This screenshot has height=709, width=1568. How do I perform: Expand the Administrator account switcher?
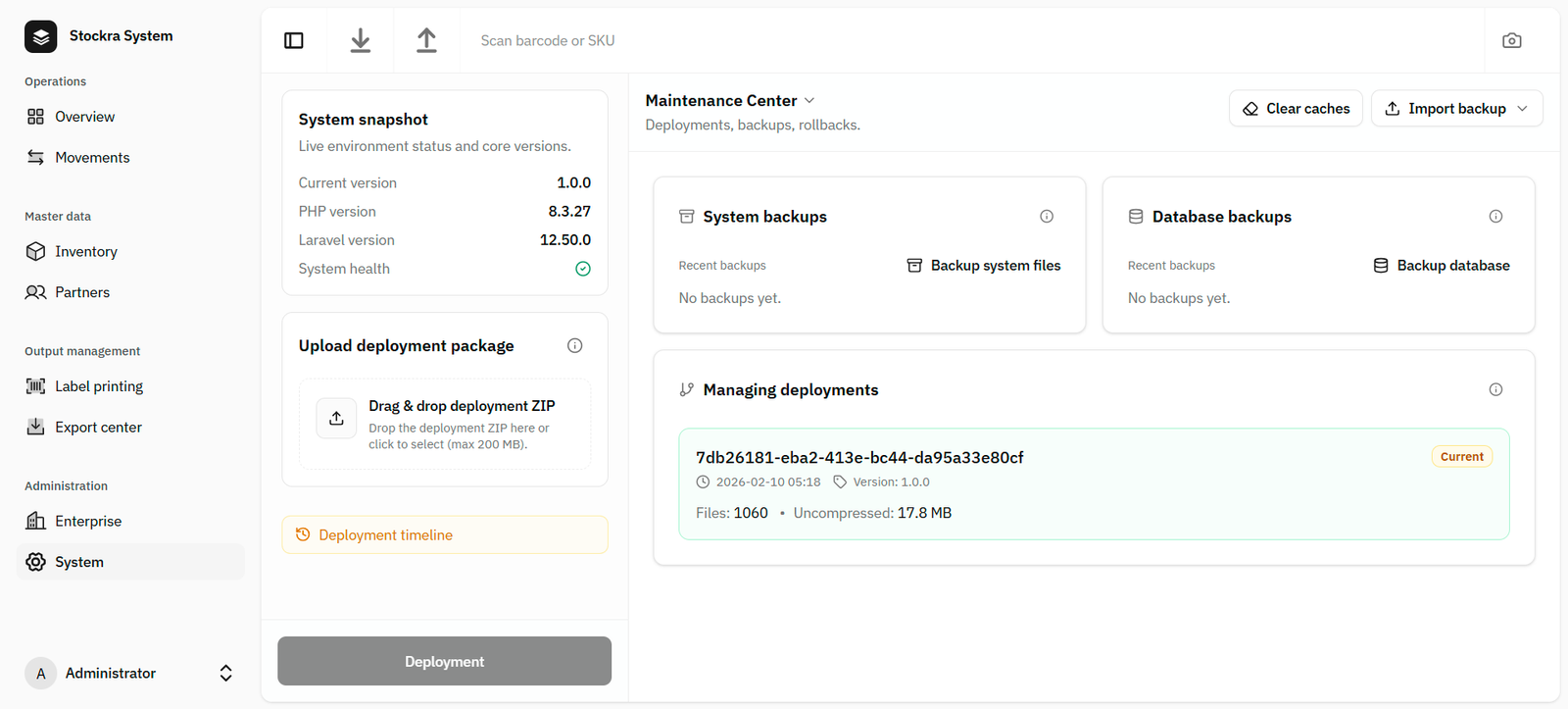[225, 673]
